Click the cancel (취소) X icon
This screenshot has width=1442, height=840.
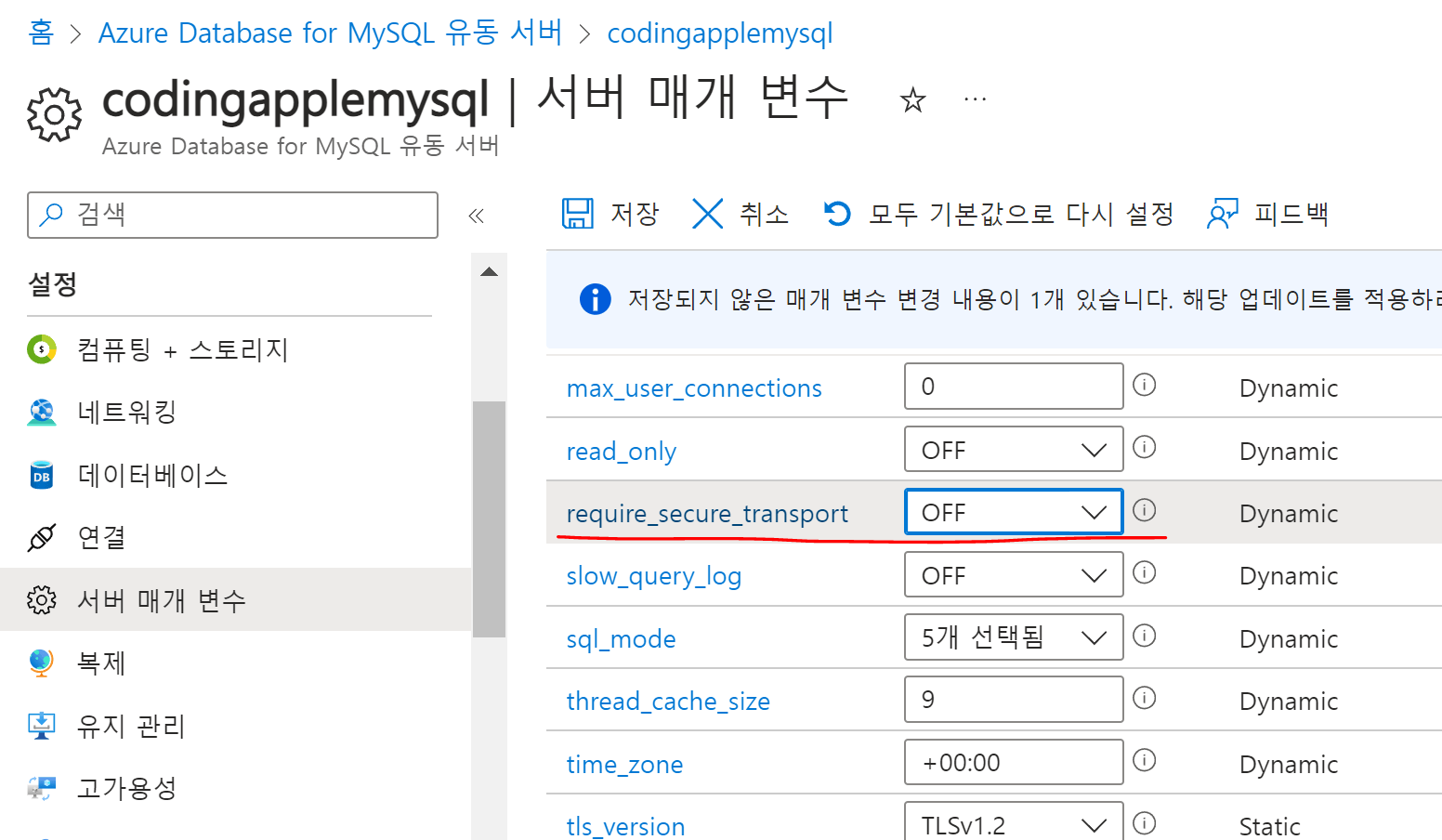coord(707,214)
